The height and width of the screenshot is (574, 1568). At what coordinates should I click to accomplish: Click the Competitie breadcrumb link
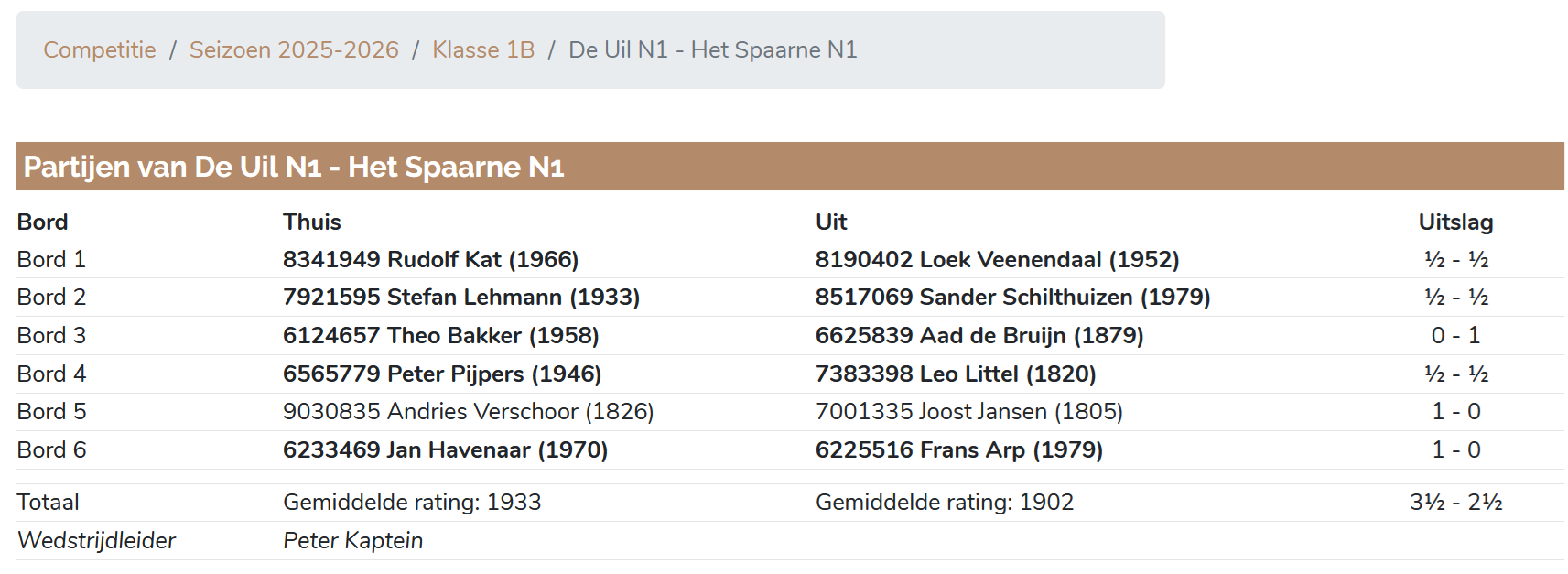99,49
